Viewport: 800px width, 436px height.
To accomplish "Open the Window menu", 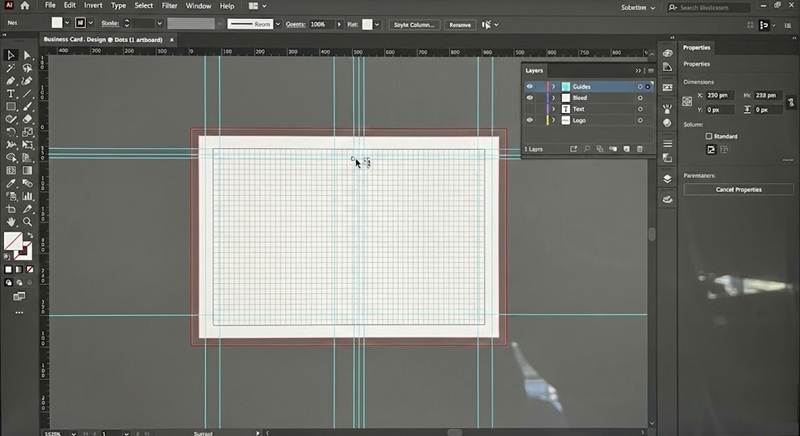I will pyautogui.click(x=198, y=6).
